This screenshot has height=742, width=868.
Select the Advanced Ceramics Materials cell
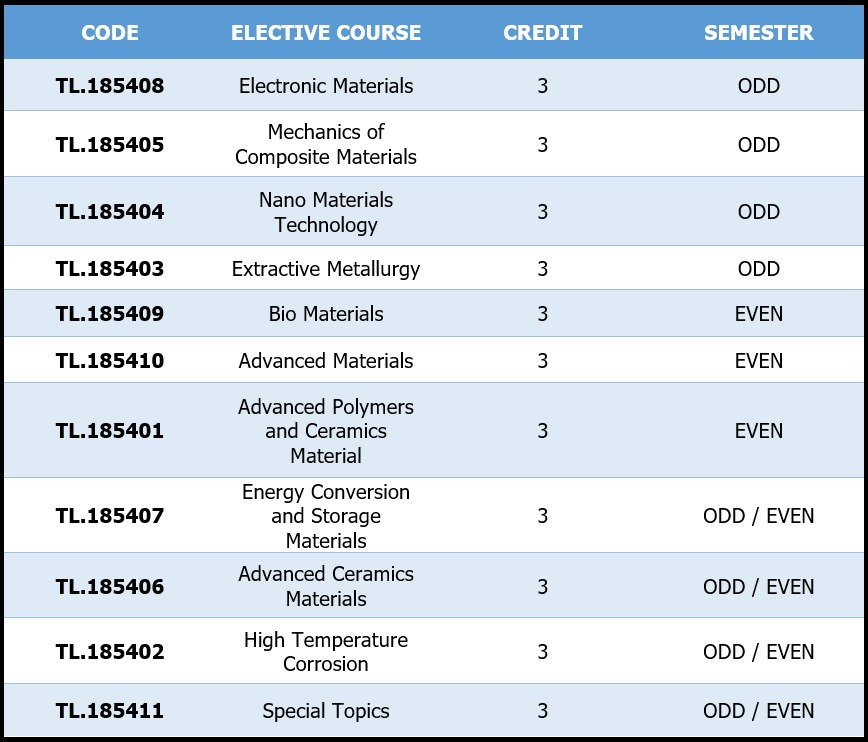click(326, 586)
